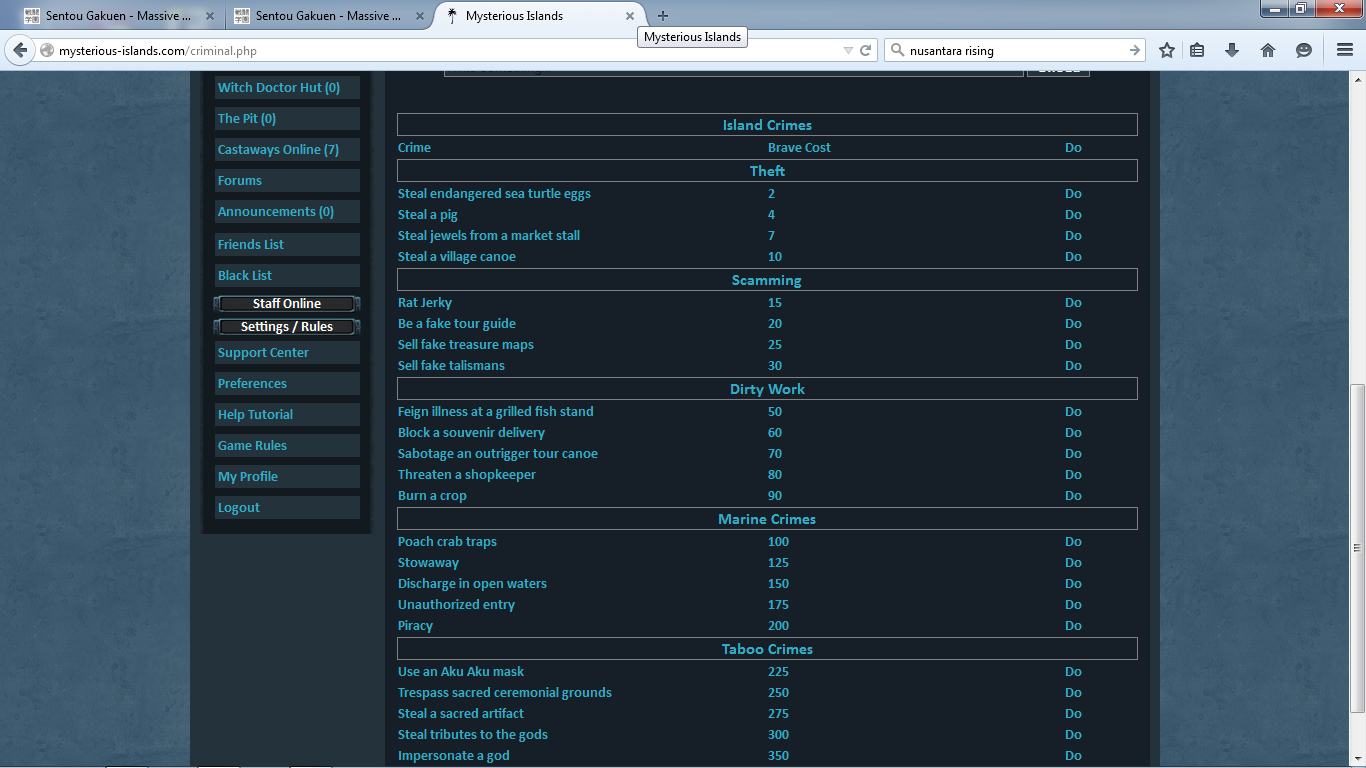Image resolution: width=1366 pixels, height=768 pixels.
Task: Open the downloads arrow icon
Action: 1232,50
